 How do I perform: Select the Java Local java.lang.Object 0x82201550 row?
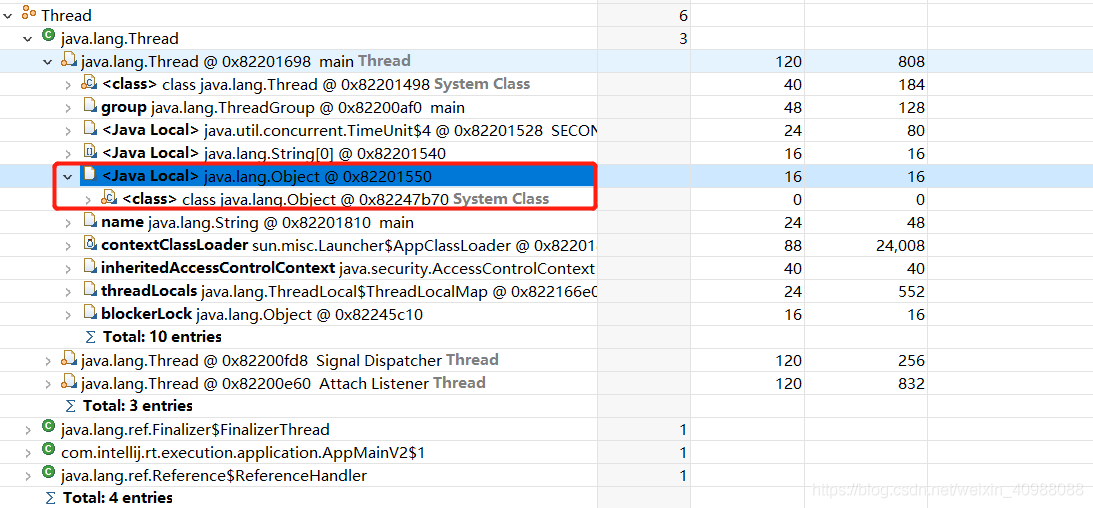267,177
